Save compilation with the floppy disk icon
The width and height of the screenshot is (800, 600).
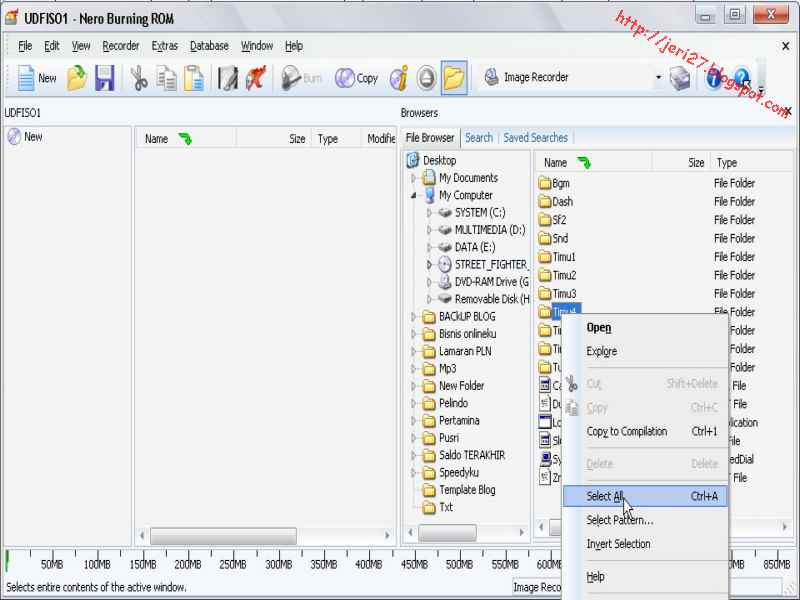click(105, 78)
